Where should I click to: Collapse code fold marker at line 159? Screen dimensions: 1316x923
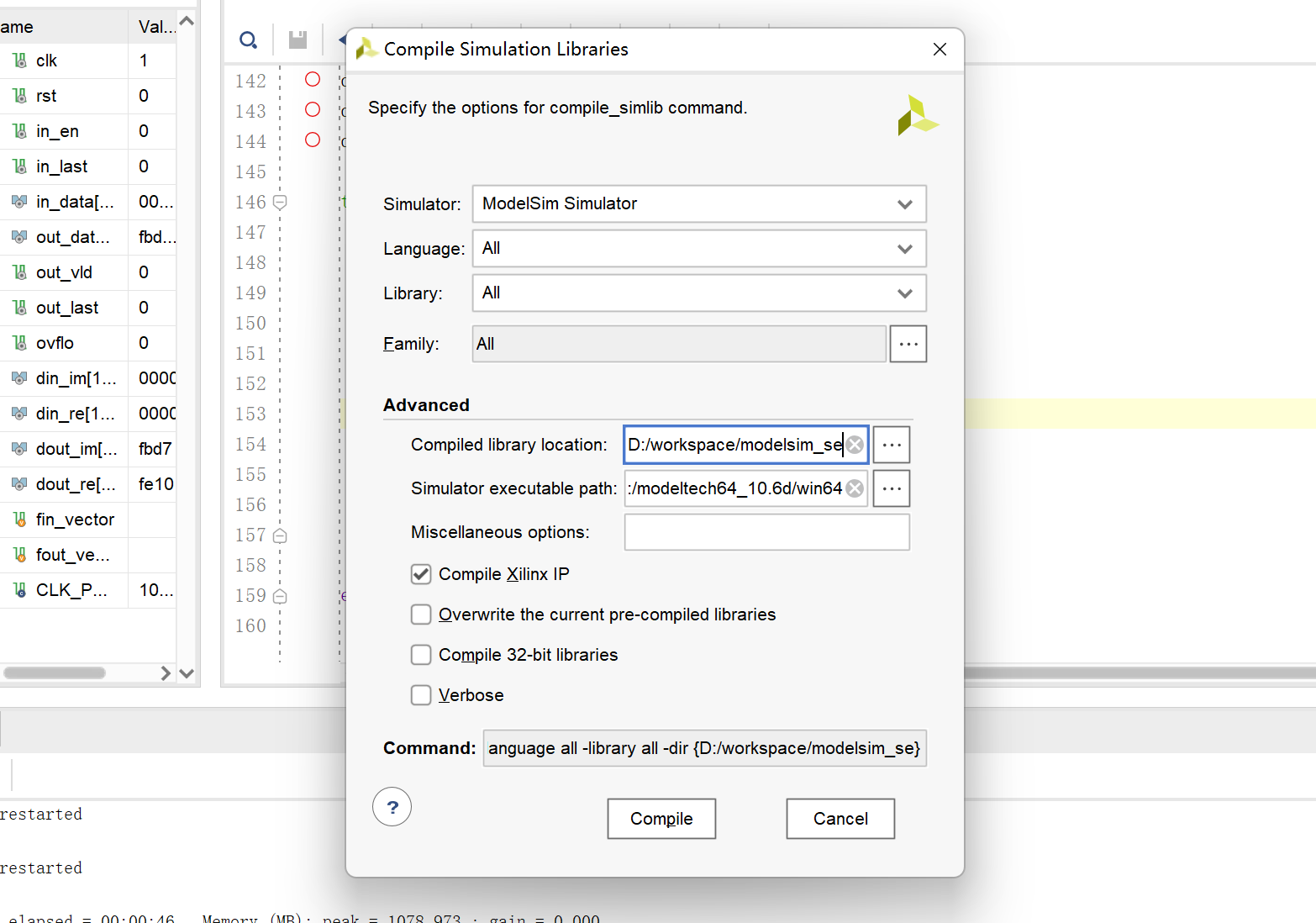[281, 596]
